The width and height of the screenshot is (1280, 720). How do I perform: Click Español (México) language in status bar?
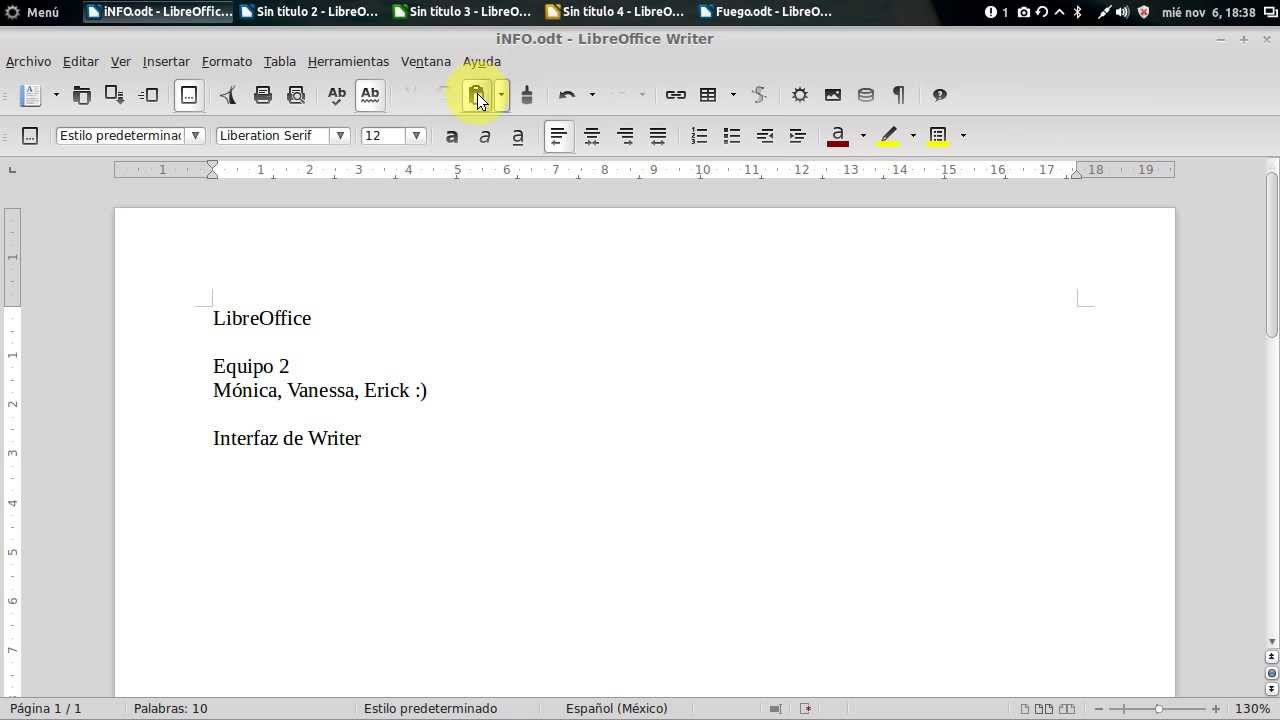point(616,709)
